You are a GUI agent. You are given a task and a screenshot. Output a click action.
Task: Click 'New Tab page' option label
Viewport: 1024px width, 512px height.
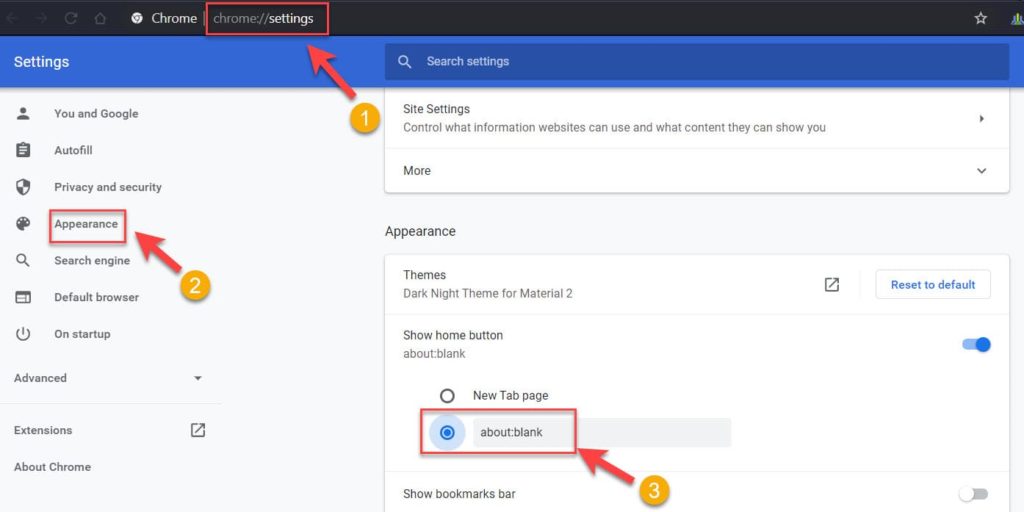[511, 396]
